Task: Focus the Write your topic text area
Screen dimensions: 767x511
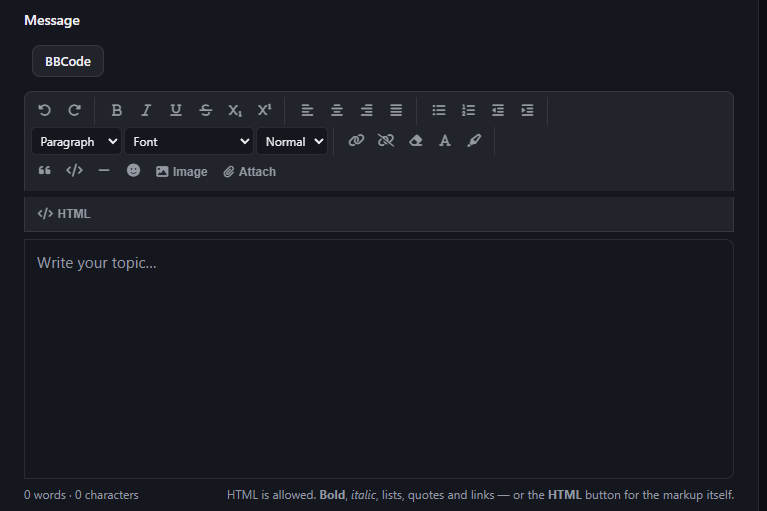Action: tap(379, 358)
